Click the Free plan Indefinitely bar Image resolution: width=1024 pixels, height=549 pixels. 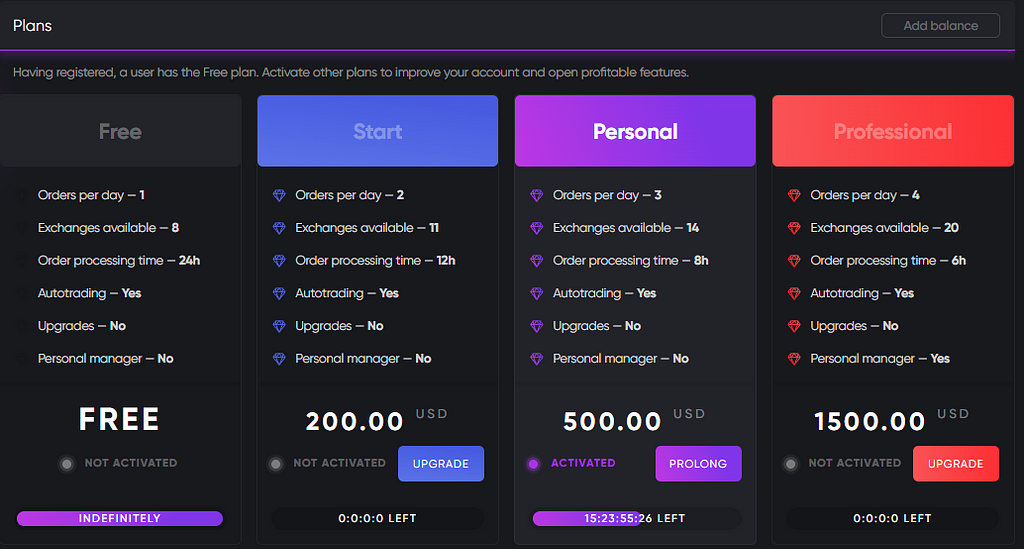[120, 518]
